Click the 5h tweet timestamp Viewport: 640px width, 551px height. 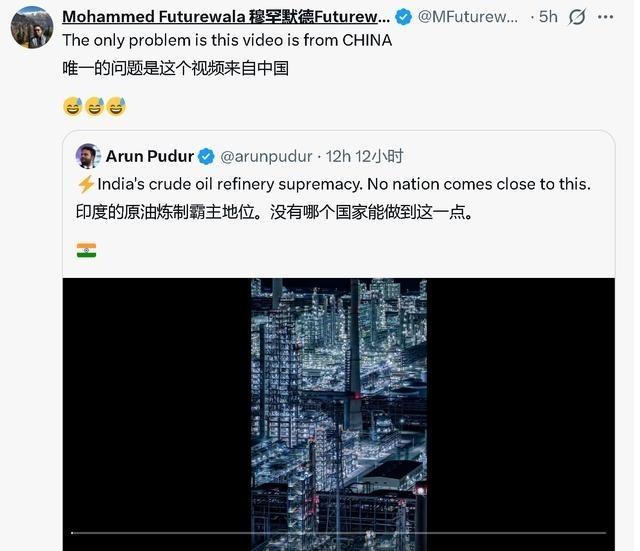point(547,17)
